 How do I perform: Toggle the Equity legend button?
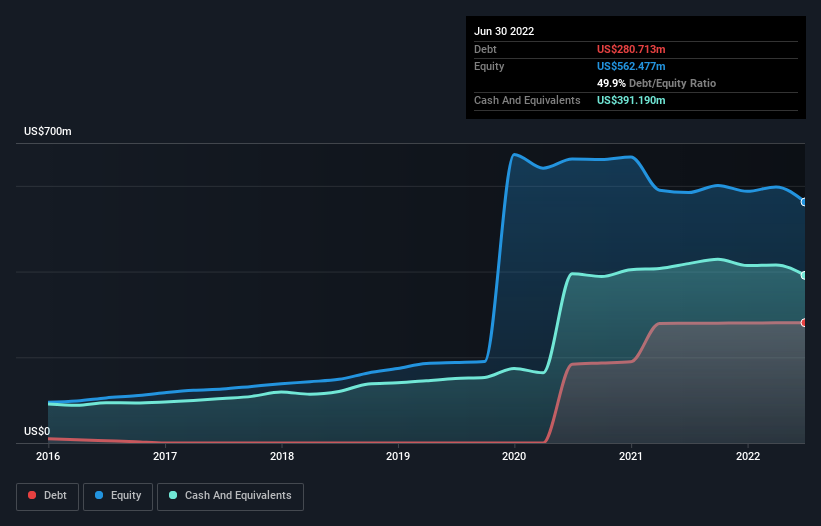pos(118,496)
